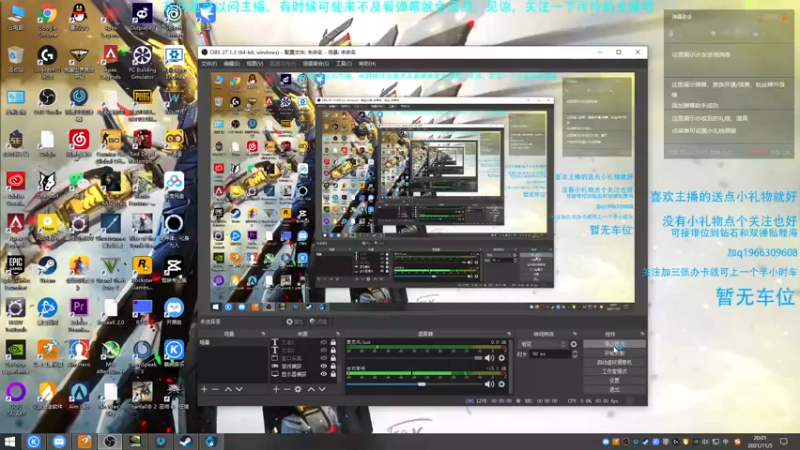Toggle the lock on 游戏捕获 source
Screen dimensions: 800x450
click(333, 366)
